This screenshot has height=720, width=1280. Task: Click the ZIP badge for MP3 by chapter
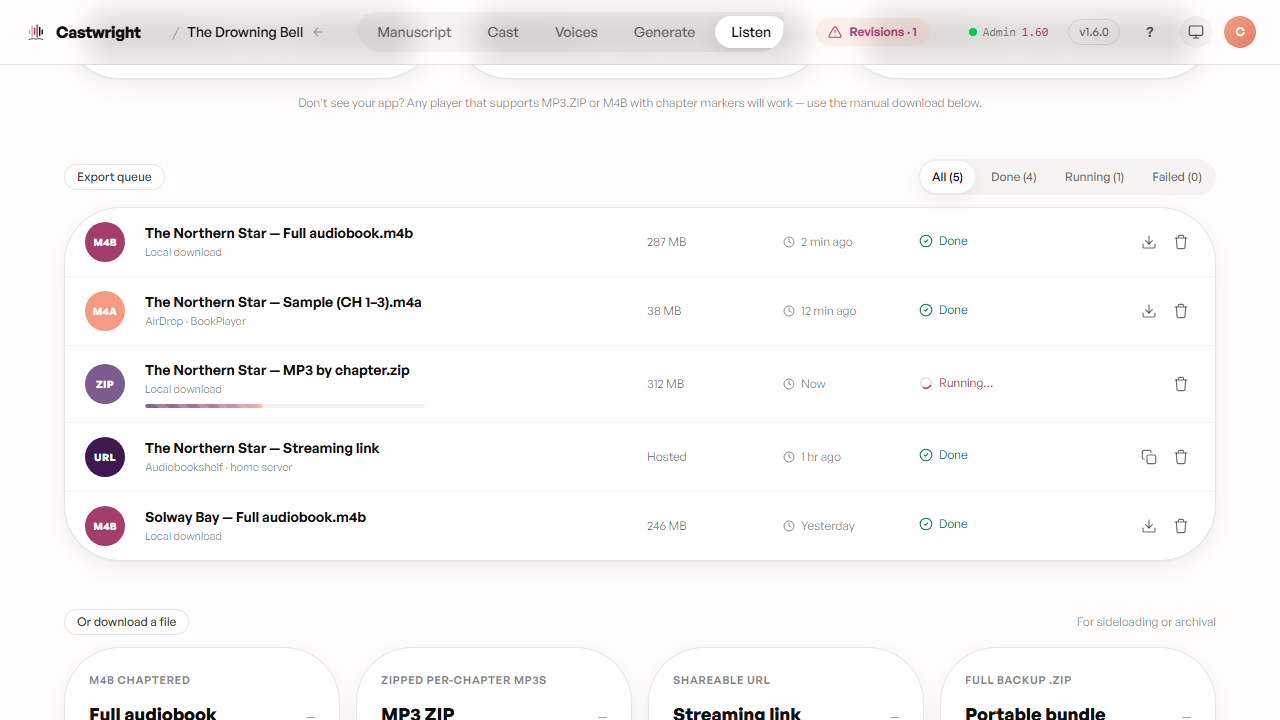(x=105, y=384)
